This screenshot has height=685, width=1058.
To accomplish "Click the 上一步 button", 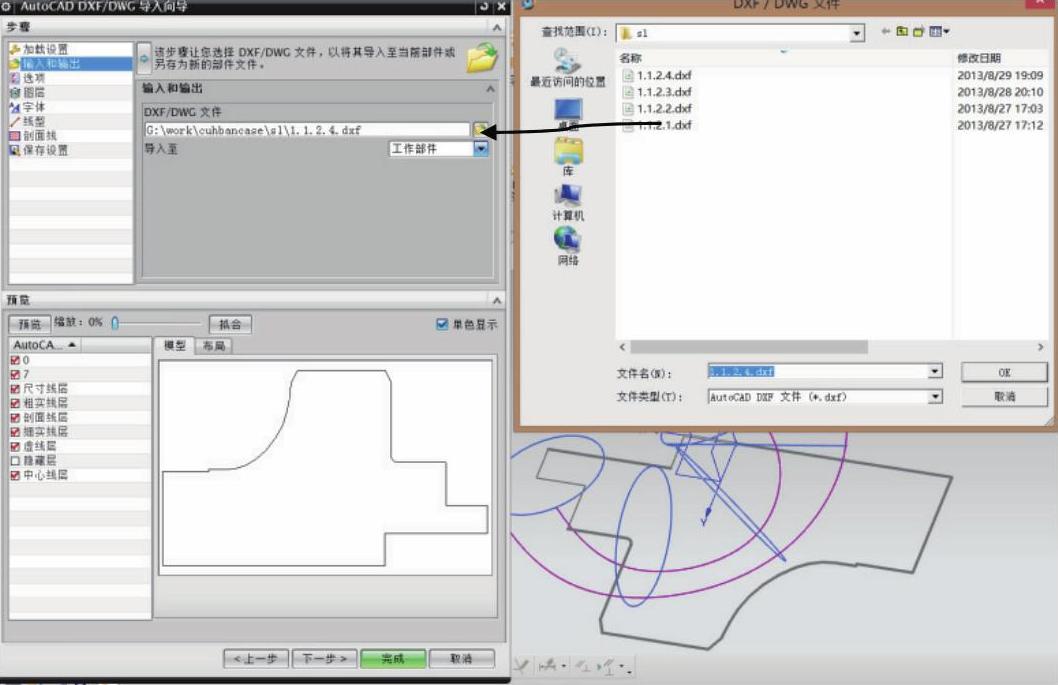I will pyautogui.click(x=256, y=658).
